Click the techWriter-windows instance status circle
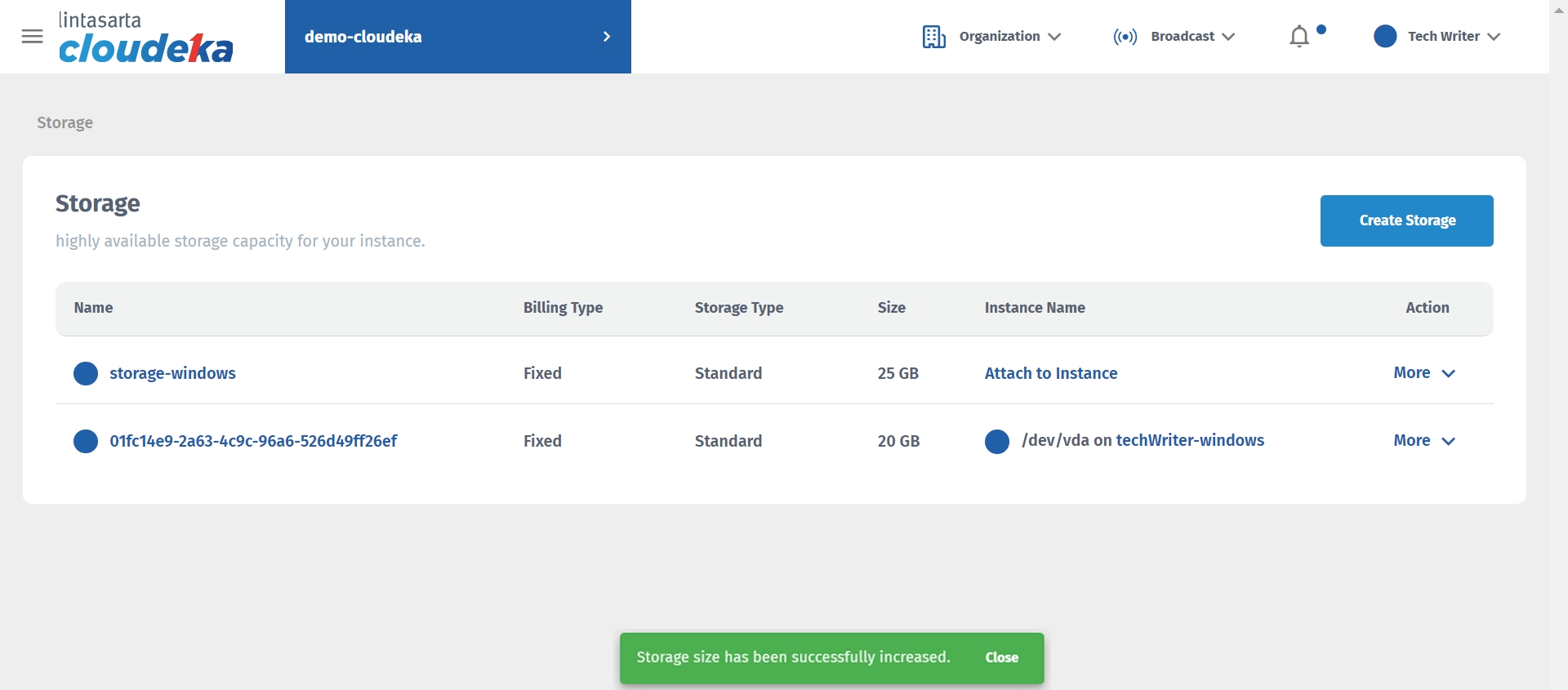 point(996,442)
